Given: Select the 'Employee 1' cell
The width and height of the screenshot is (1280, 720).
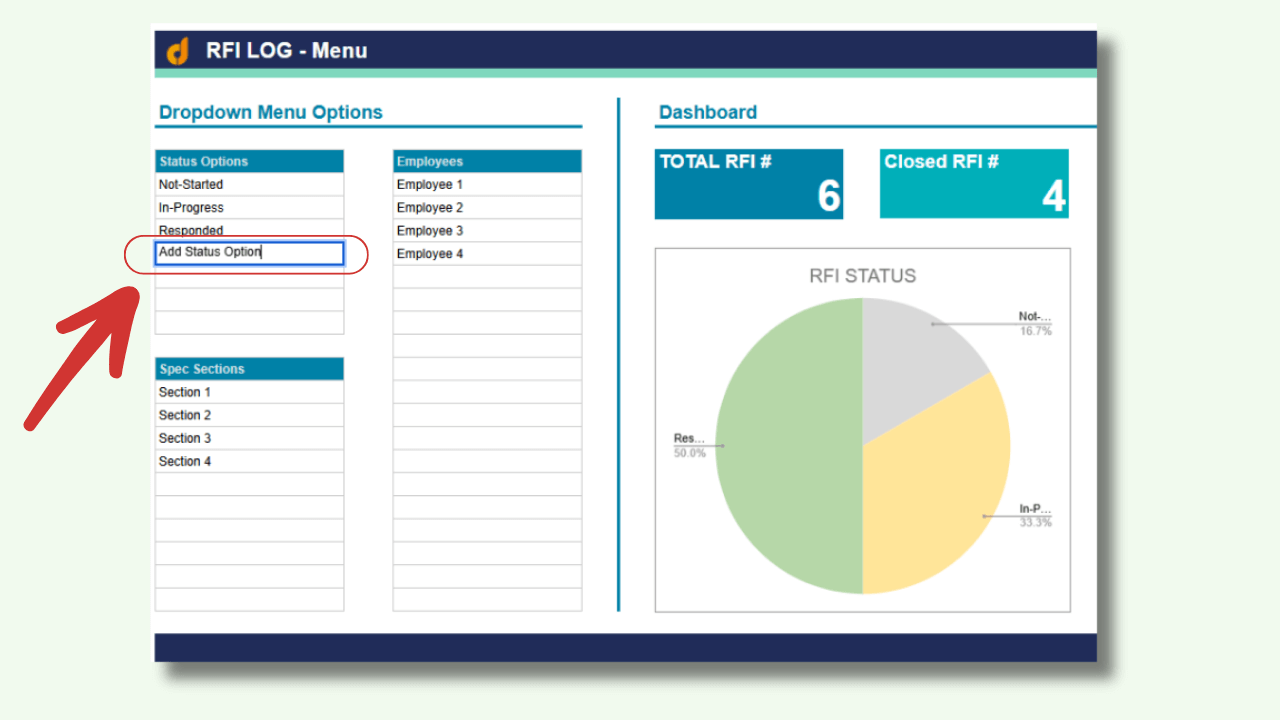Looking at the screenshot, I should [x=487, y=185].
